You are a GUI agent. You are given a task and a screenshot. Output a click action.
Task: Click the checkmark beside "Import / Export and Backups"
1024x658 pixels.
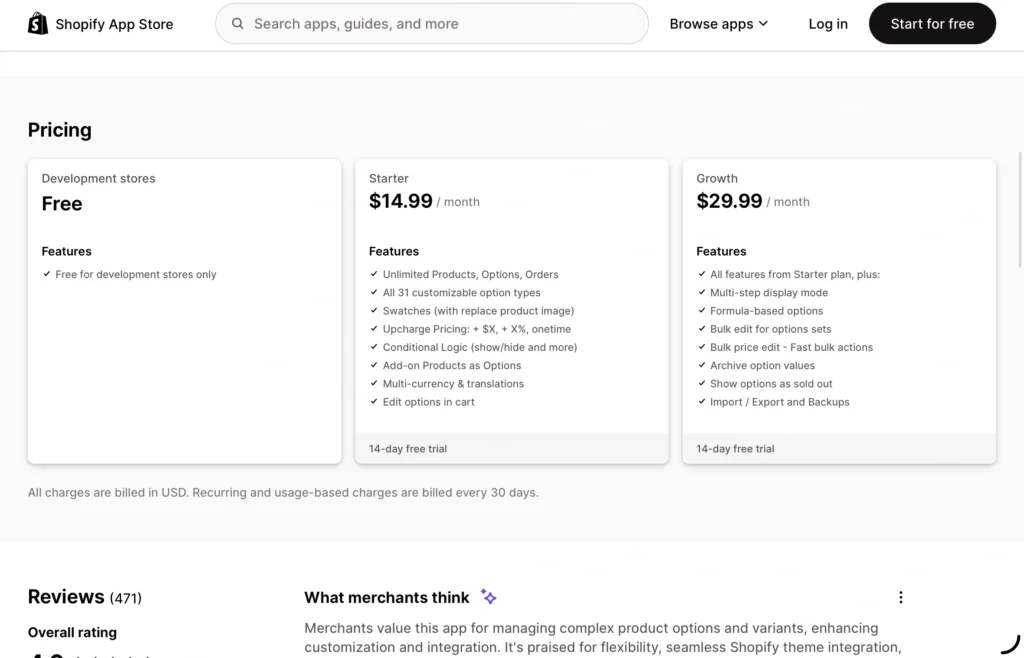coord(701,402)
